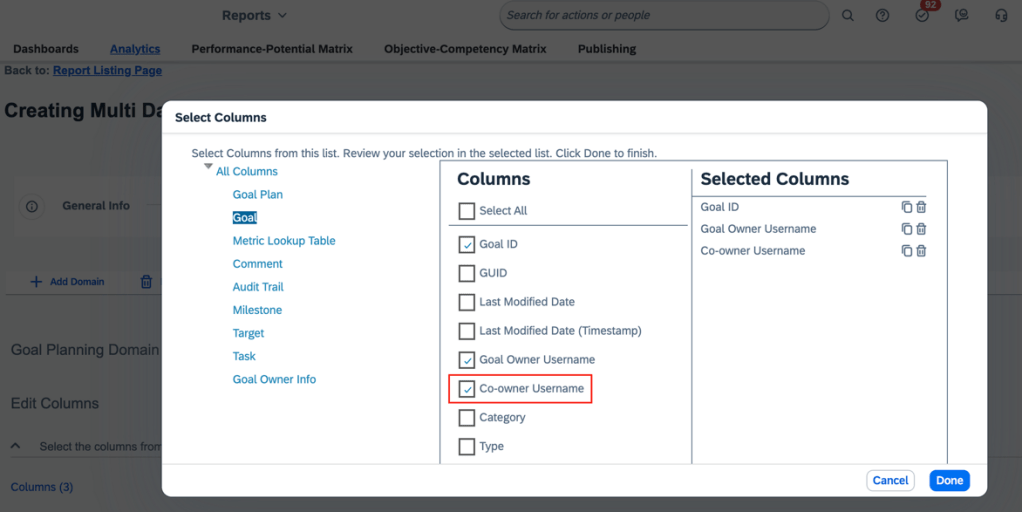Follow the Report Listing Page link
This screenshot has height=512, width=1022.
pos(107,70)
